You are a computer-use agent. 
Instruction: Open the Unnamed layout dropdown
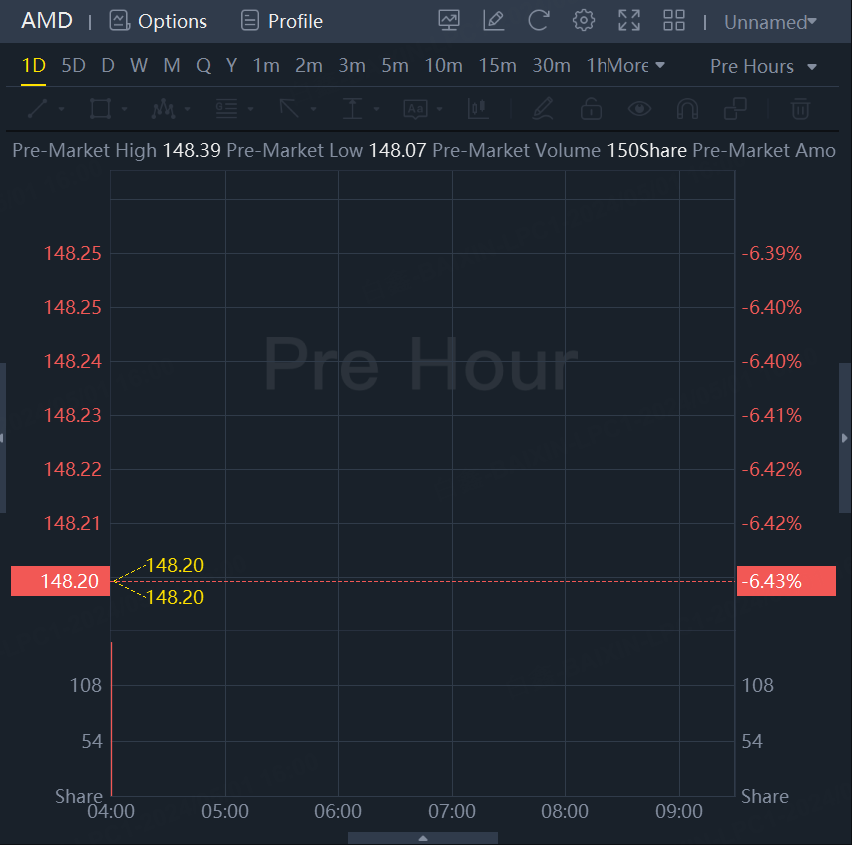pyautogui.click(x=770, y=22)
